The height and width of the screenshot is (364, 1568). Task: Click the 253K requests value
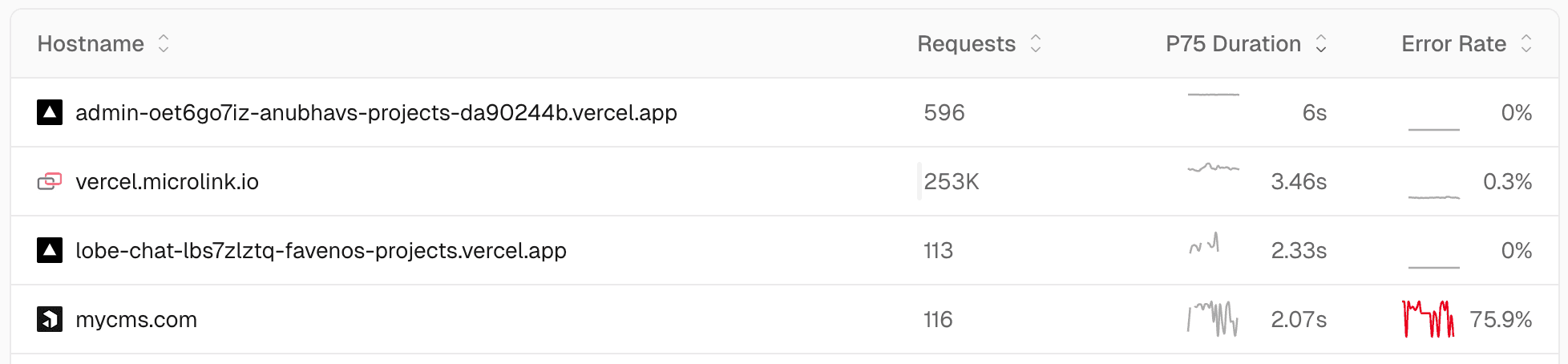click(x=952, y=181)
